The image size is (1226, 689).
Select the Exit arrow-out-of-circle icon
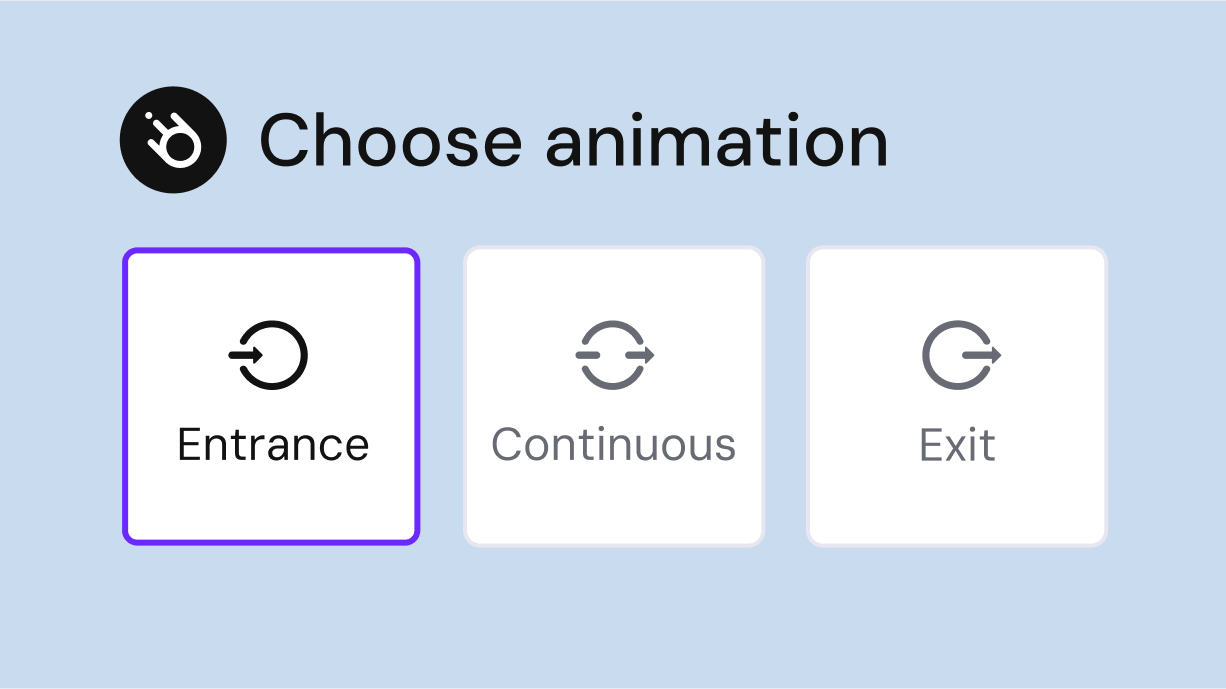957,353
